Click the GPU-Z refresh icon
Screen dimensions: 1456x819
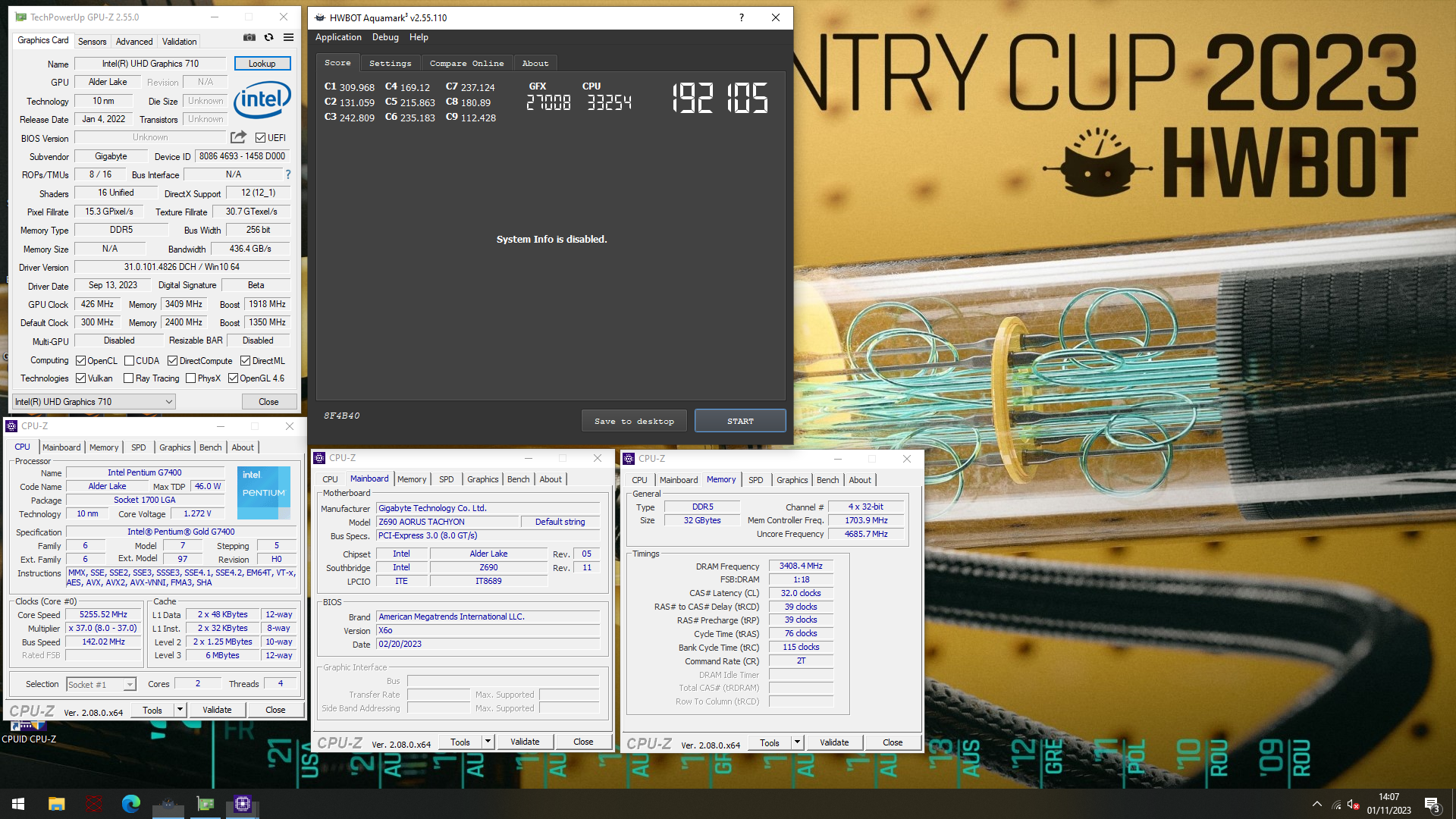pos(268,37)
